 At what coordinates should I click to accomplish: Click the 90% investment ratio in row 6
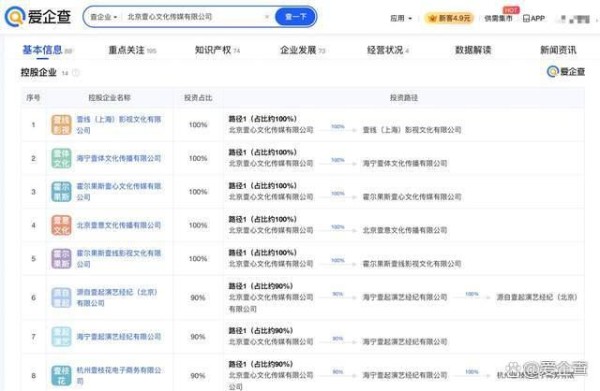pyautogui.click(x=198, y=298)
